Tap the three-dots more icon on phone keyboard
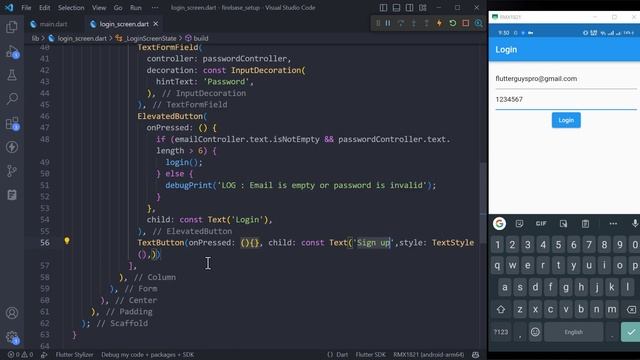Image resolution: width=640 pixels, height=360 pixels. click(613, 224)
